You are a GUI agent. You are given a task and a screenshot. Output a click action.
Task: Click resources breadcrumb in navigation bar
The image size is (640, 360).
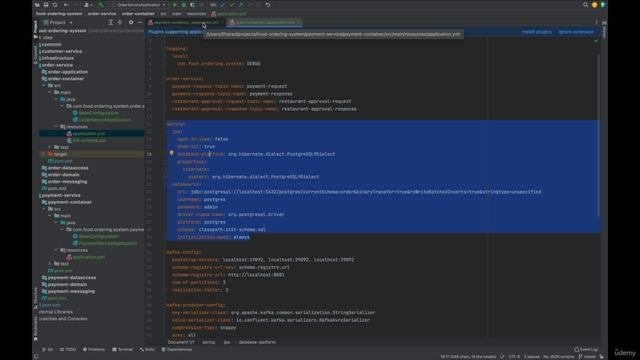coord(196,13)
